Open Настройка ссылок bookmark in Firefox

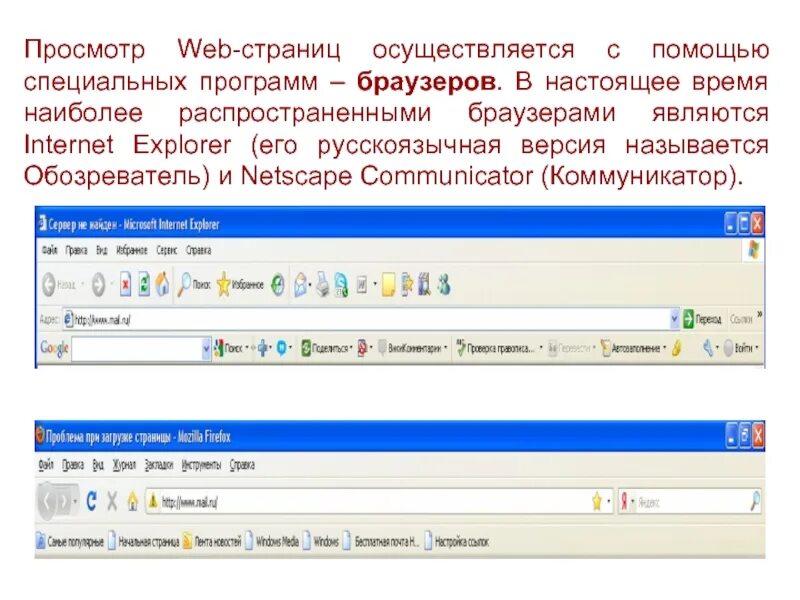pyautogui.click(x=456, y=541)
